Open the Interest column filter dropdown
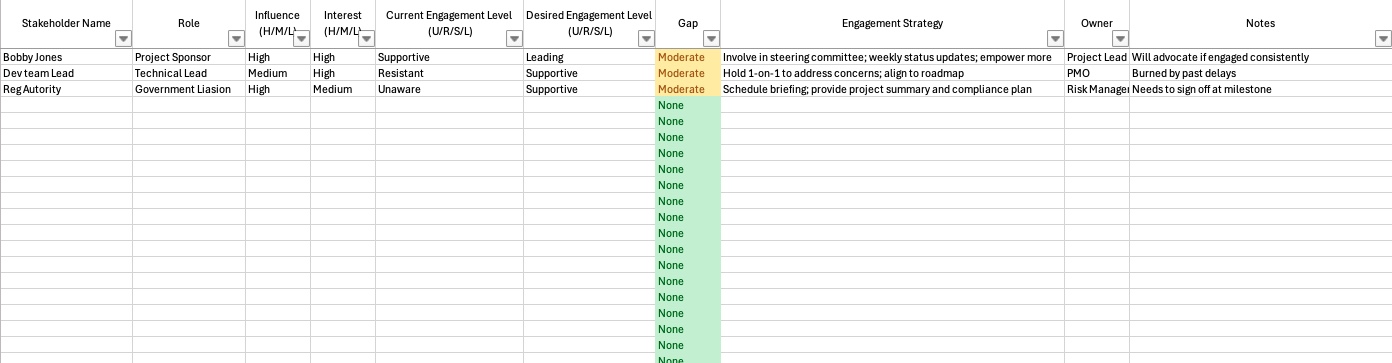This screenshot has height=363, width=1392. [366, 39]
